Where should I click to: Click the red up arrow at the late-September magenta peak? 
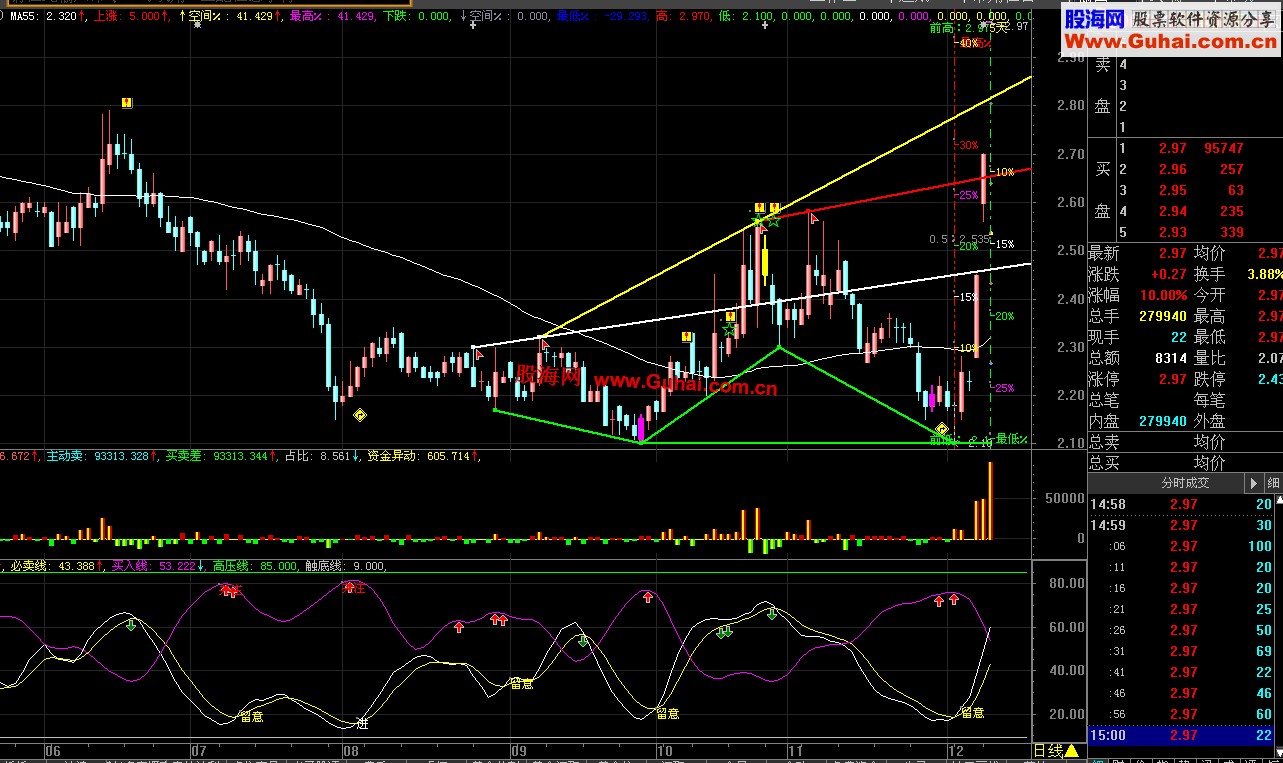click(647, 597)
